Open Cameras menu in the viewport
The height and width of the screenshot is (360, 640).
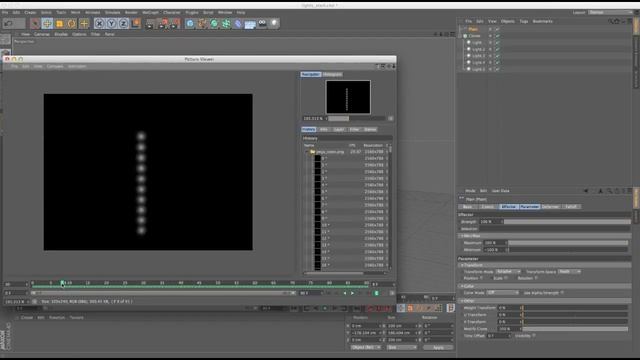point(42,34)
